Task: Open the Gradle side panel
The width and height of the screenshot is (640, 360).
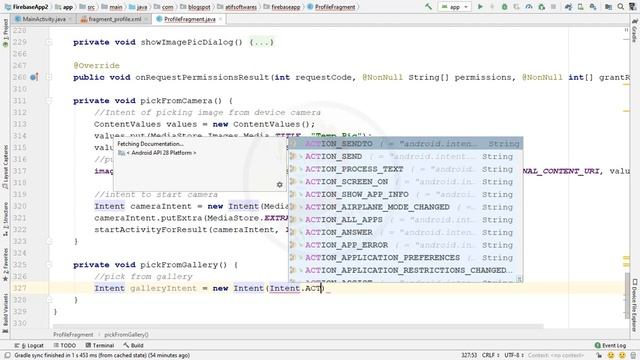Action: 634,31
